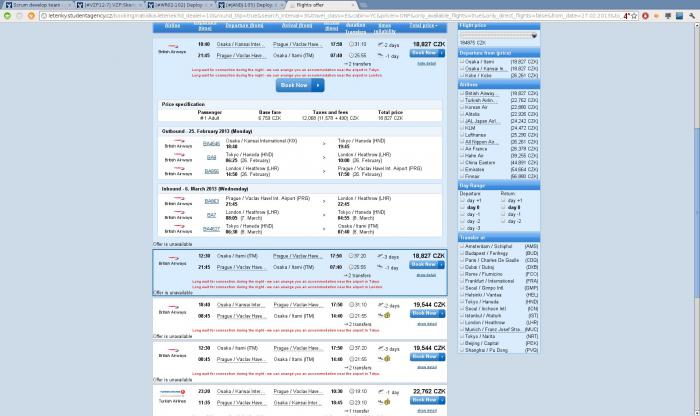This screenshot has height=416, width=700.
Task: Sort results by the Total price column
Action: (x=423, y=25)
